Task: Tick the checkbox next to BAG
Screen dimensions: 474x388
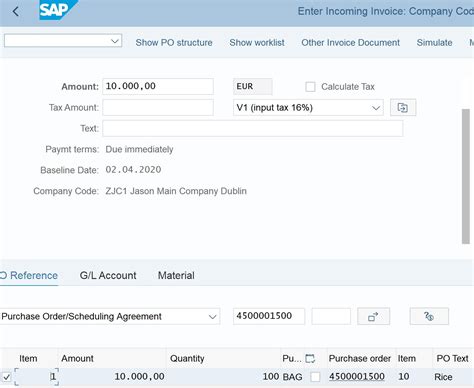Action: point(315,377)
